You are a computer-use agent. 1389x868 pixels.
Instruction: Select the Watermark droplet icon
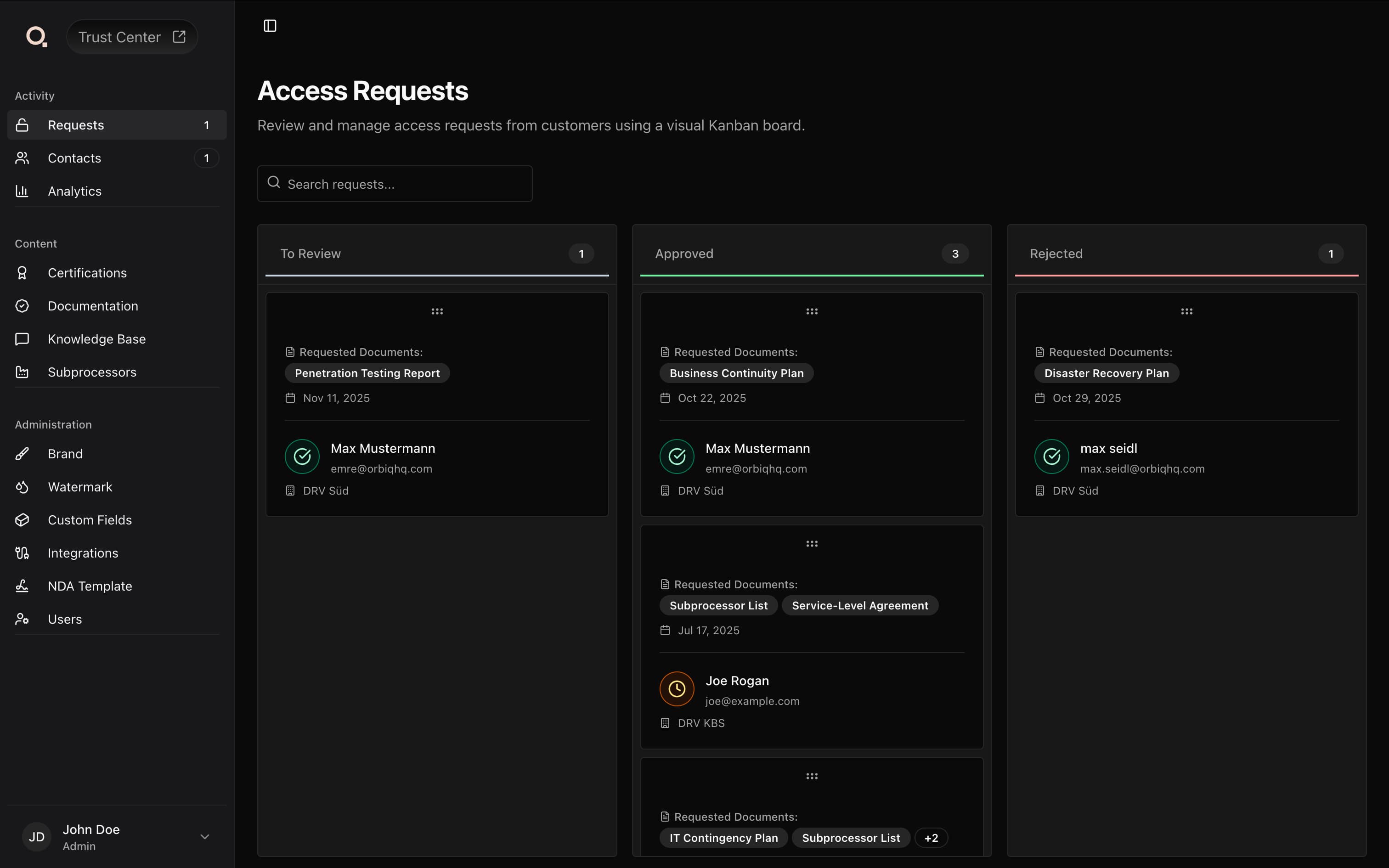(x=22, y=487)
